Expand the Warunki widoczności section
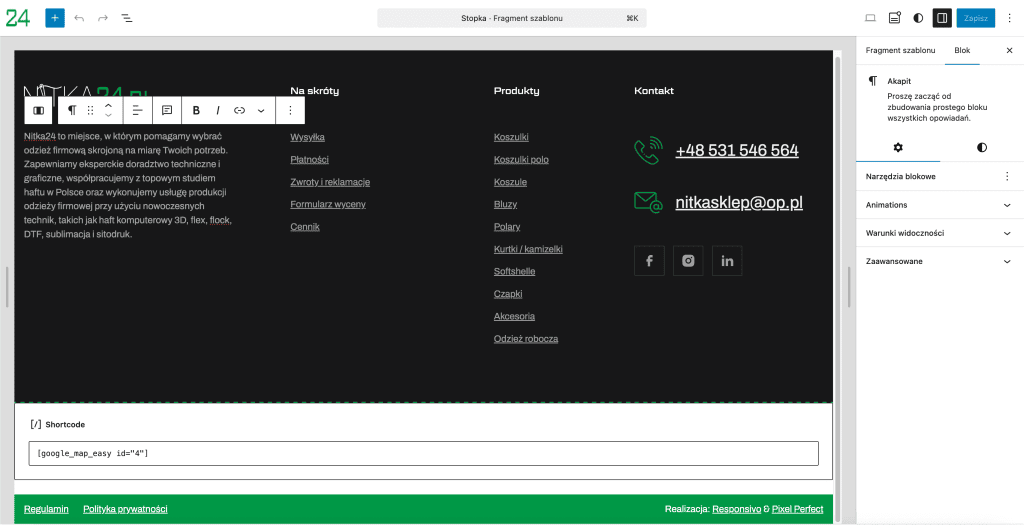Viewport: 1024px width, 525px height. (x=939, y=233)
